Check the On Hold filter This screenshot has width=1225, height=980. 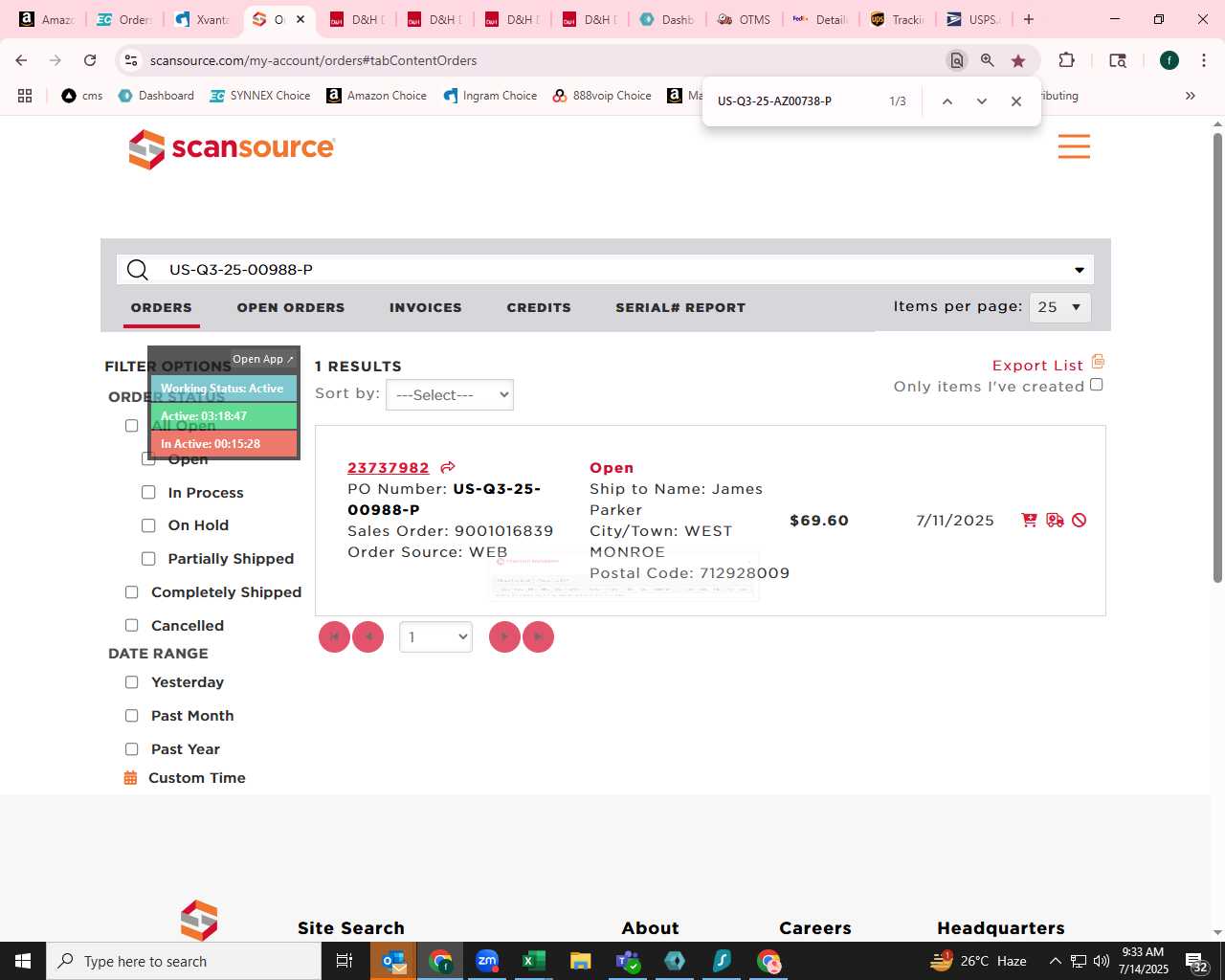coord(148,525)
